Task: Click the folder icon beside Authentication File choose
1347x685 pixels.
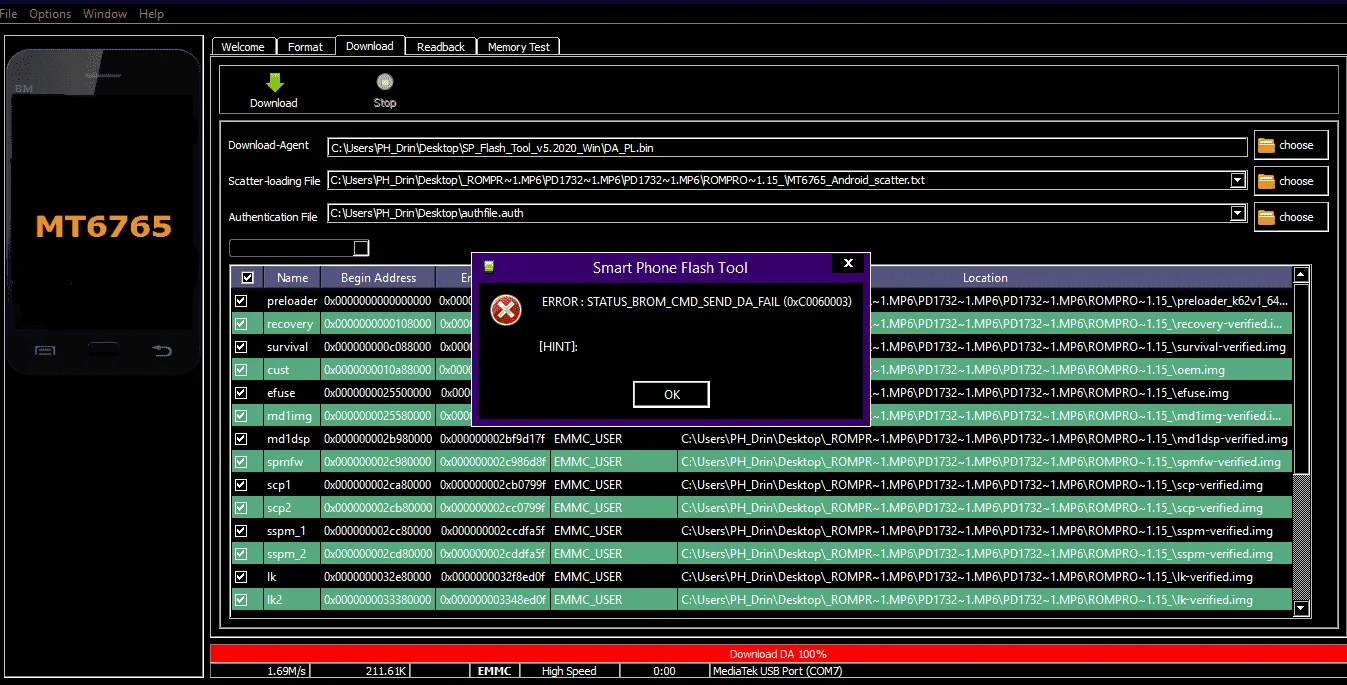Action: (x=1267, y=217)
